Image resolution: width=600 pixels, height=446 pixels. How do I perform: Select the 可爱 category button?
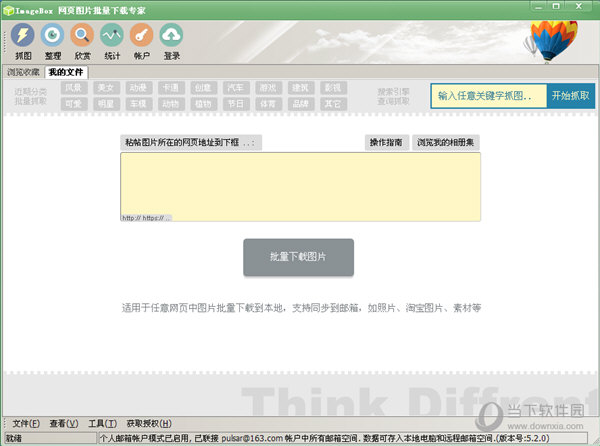[x=74, y=104]
